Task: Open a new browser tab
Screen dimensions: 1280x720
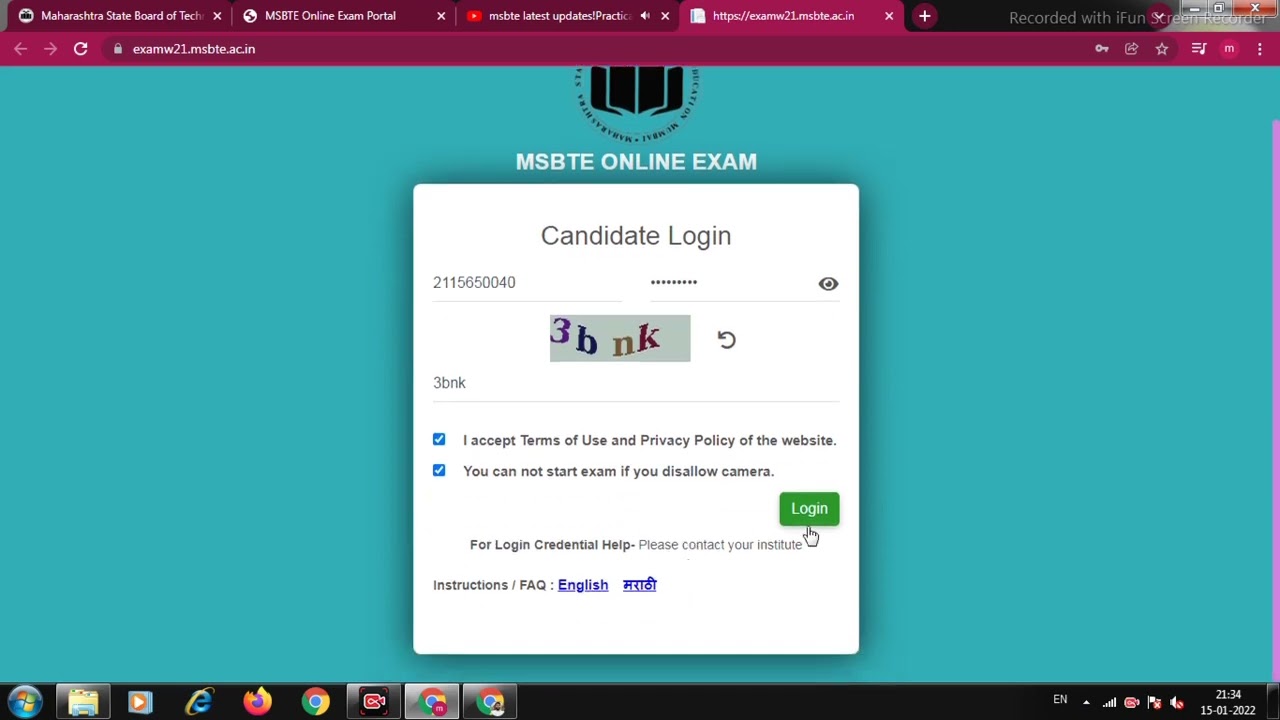Action: [x=925, y=16]
